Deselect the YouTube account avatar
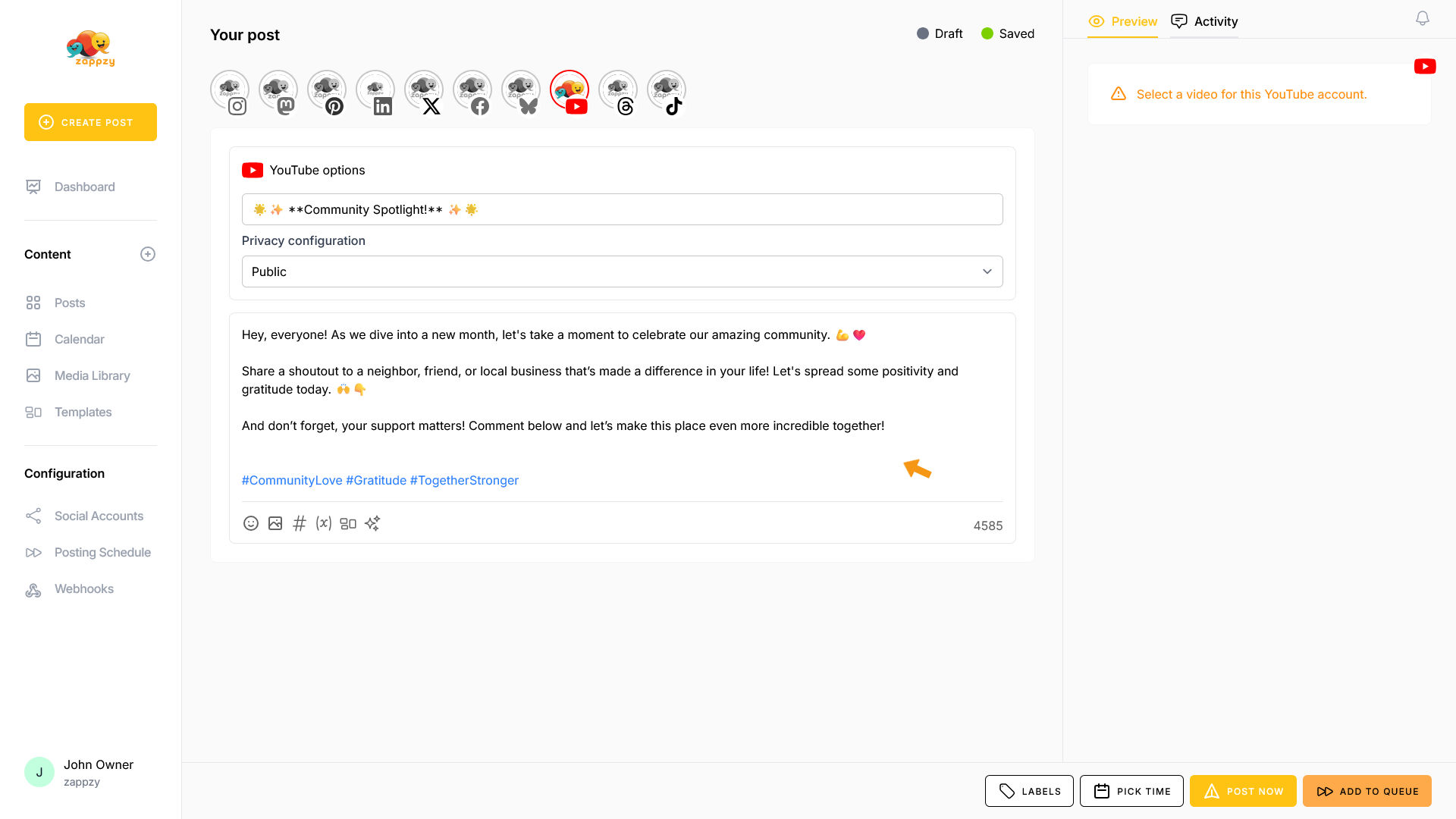Image resolution: width=1456 pixels, height=819 pixels. pos(570,91)
